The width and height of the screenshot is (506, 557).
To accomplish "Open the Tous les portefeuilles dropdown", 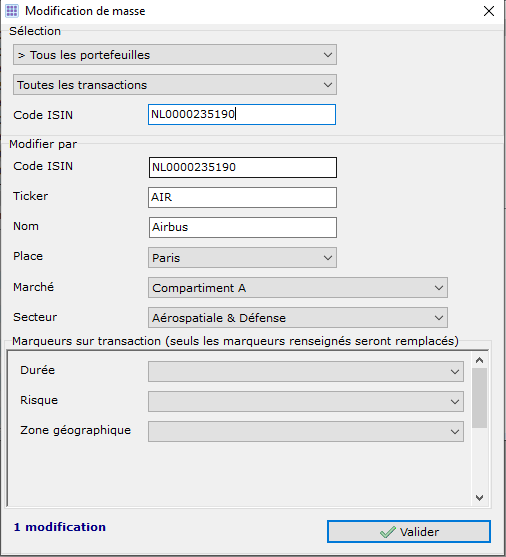I will [175, 55].
